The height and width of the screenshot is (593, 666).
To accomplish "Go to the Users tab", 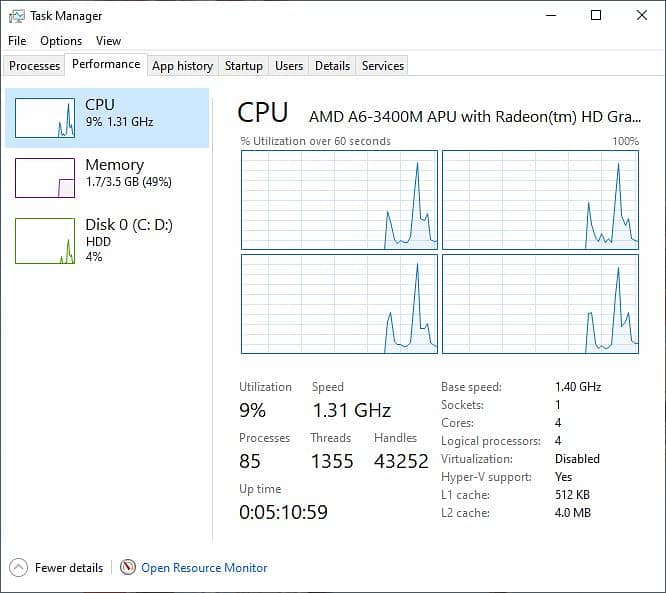I will coord(289,66).
